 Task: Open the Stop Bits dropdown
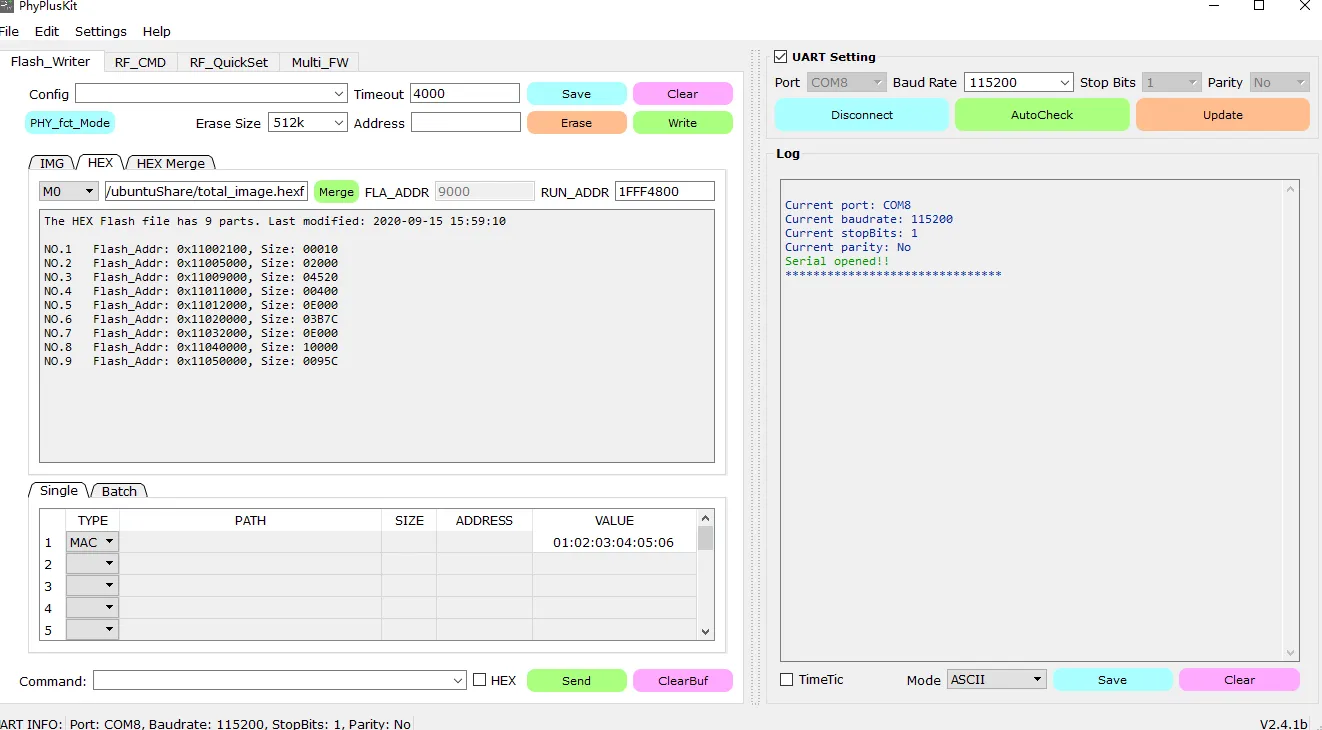click(x=1171, y=82)
